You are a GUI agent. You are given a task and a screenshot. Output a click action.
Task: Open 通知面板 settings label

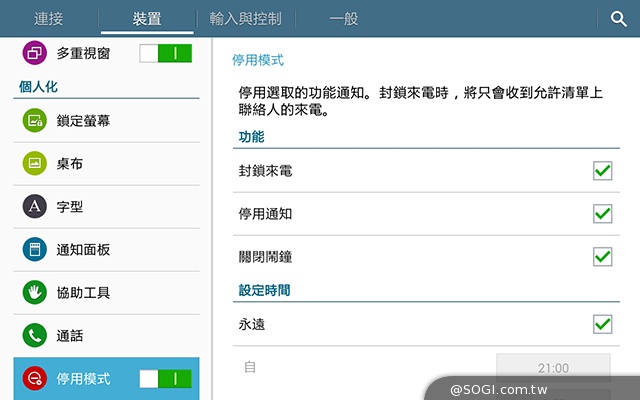(x=83, y=250)
